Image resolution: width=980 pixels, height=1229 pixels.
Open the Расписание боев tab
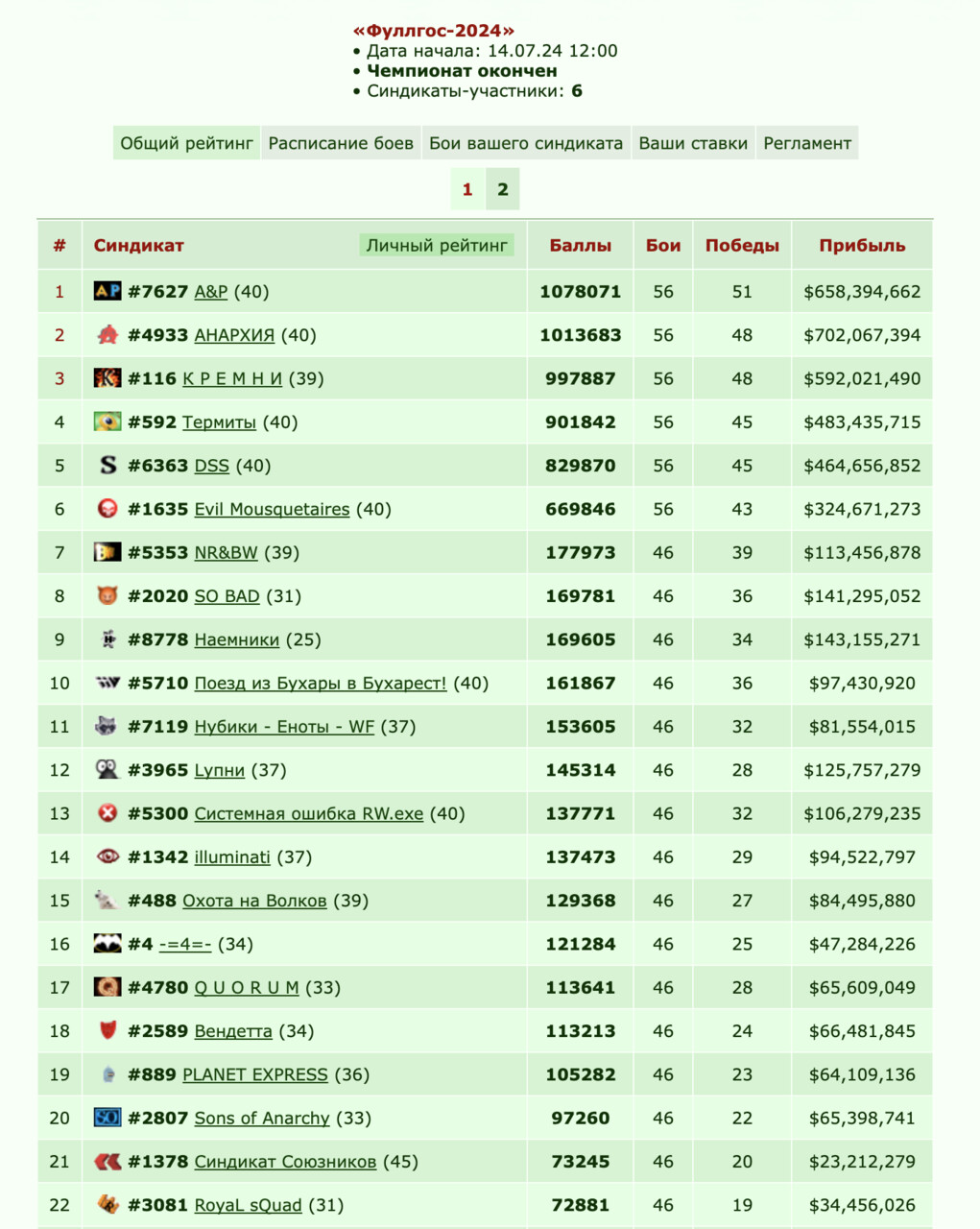click(341, 143)
